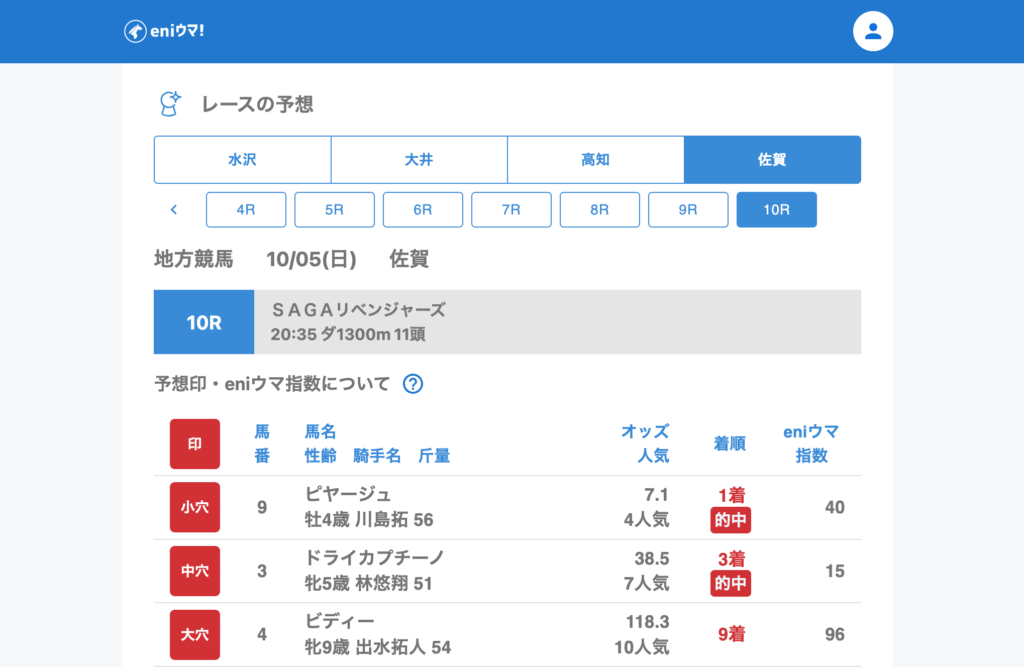Open the user profile account icon
The image size is (1024, 667).
[x=872, y=31]
